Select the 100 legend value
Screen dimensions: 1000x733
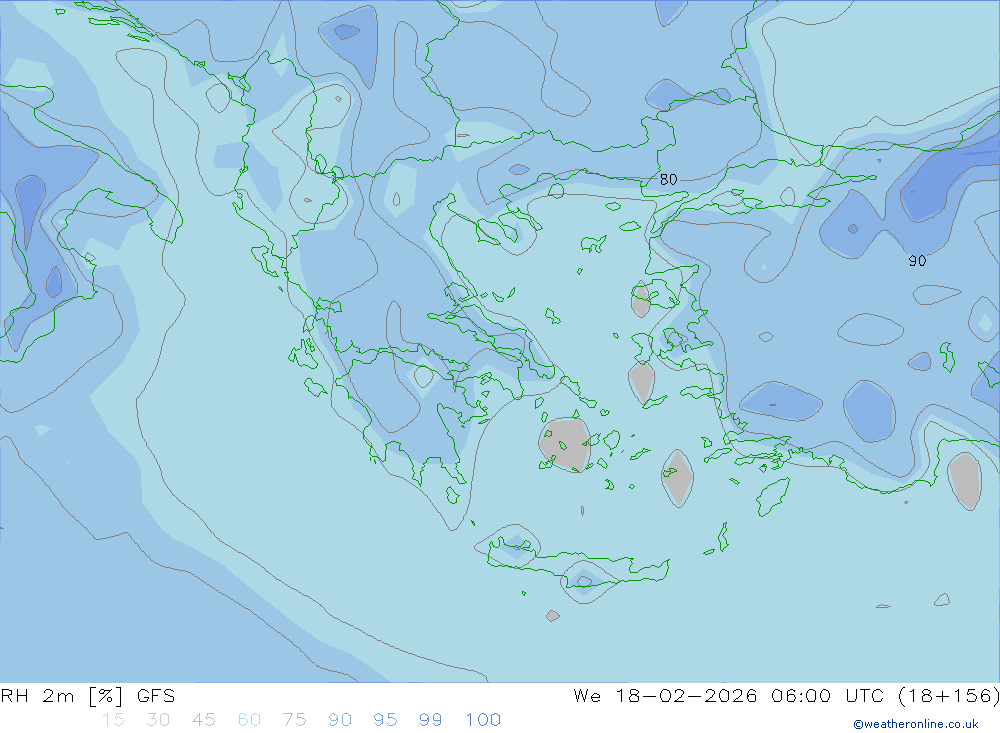[483, 720]
